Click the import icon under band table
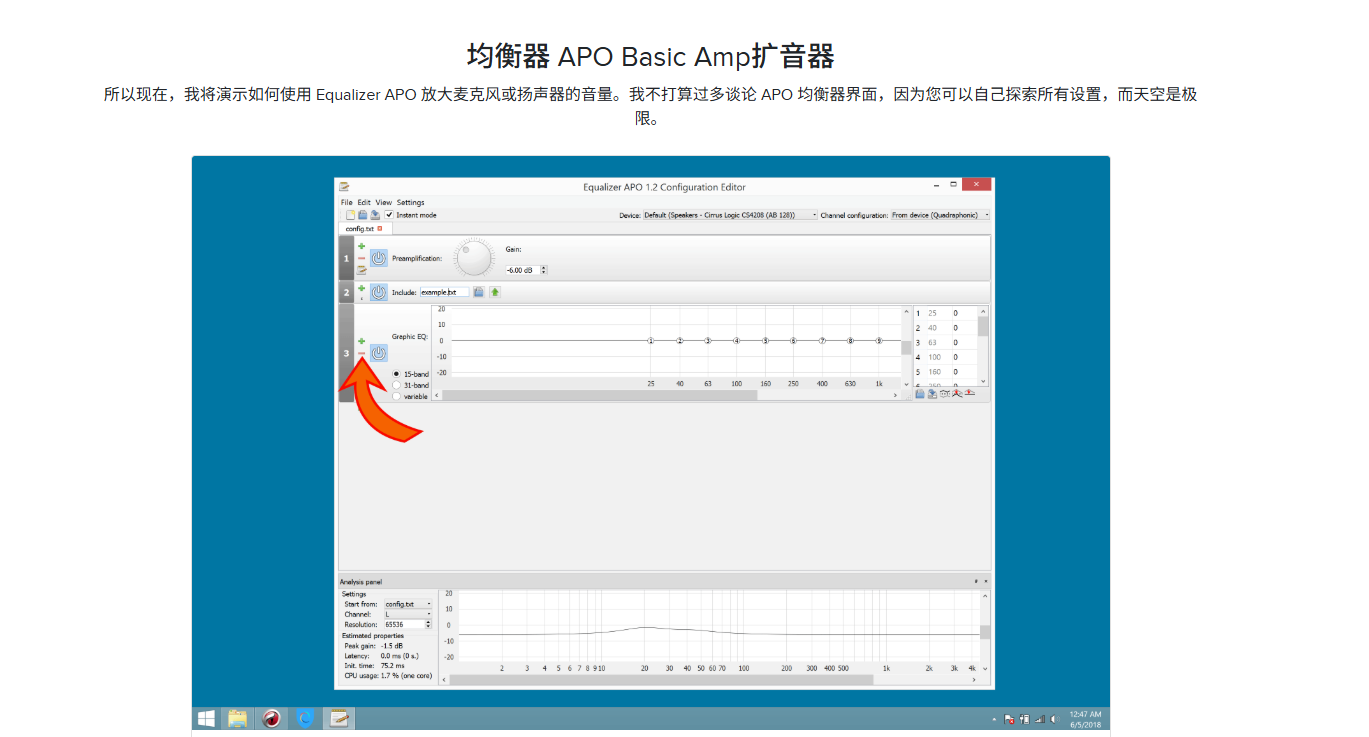The width and height of the screenshot is (1369, 737). coord(920,394)
